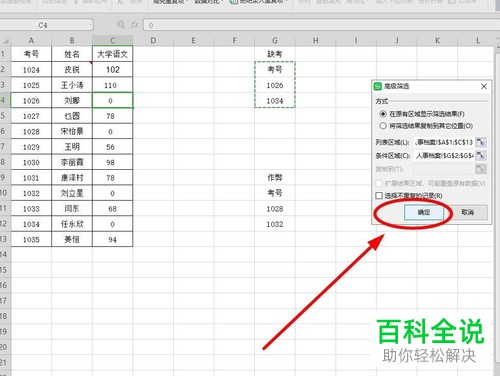The height and width of the screenshot is (376, 500).
Task: Select column A header
Action: click(31, 41)
